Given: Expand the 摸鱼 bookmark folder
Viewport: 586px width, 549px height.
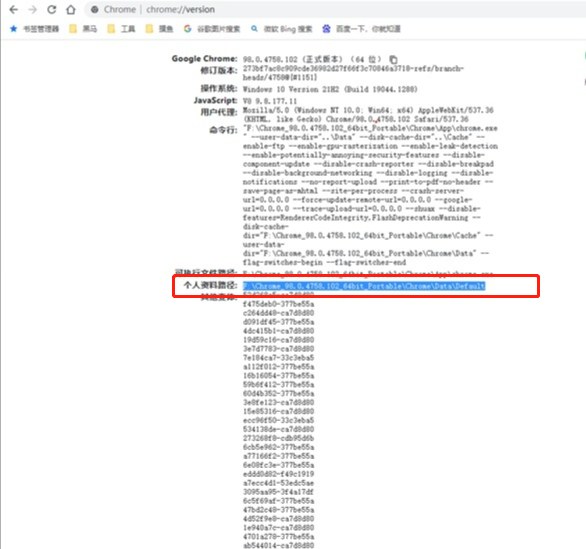Looking at the screenshot, I should click(160, 29).
